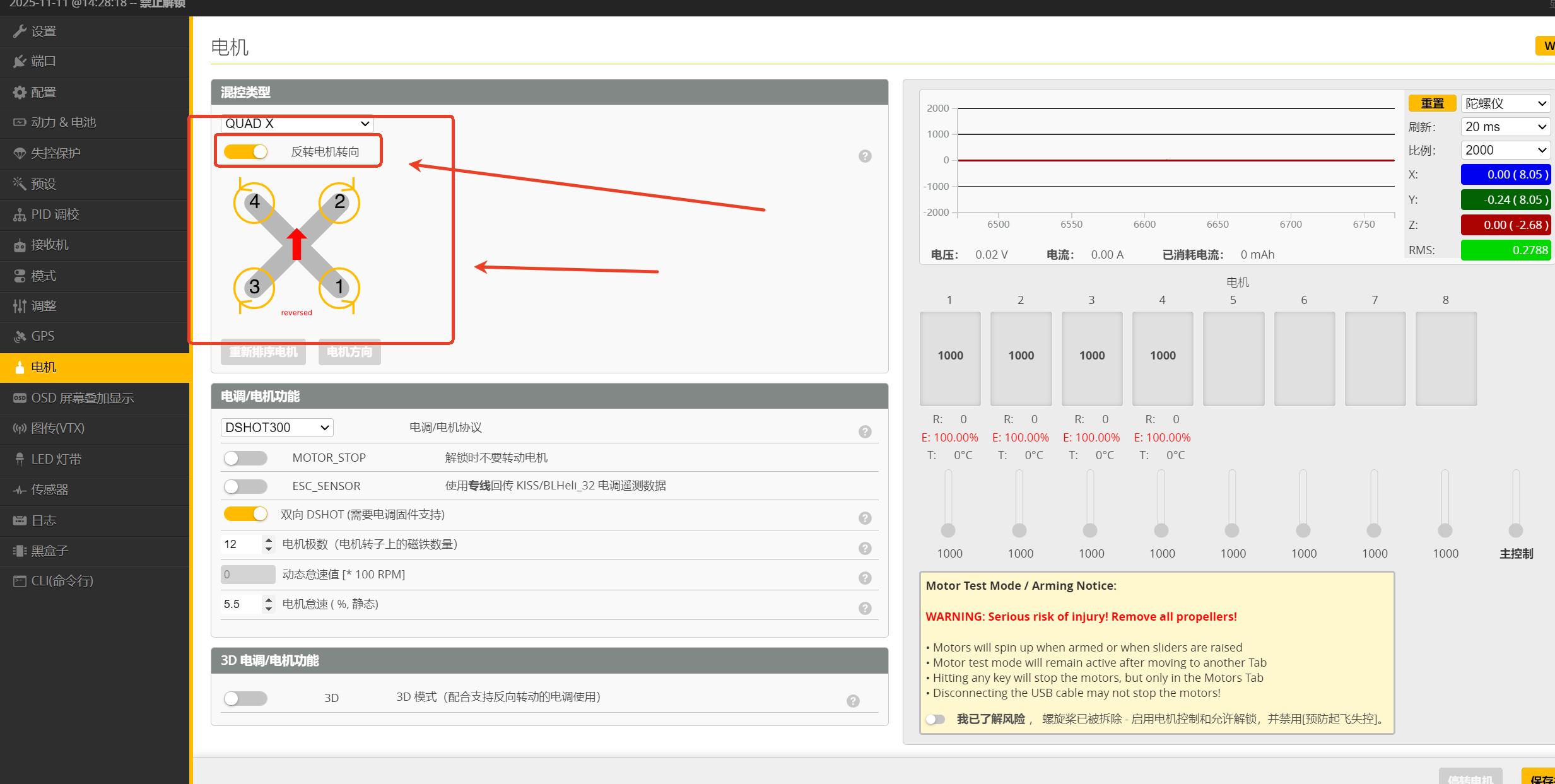The image size is (1555, 784).
Task: Click the battery icon beside 动力 & 电池
Action: 20,122
